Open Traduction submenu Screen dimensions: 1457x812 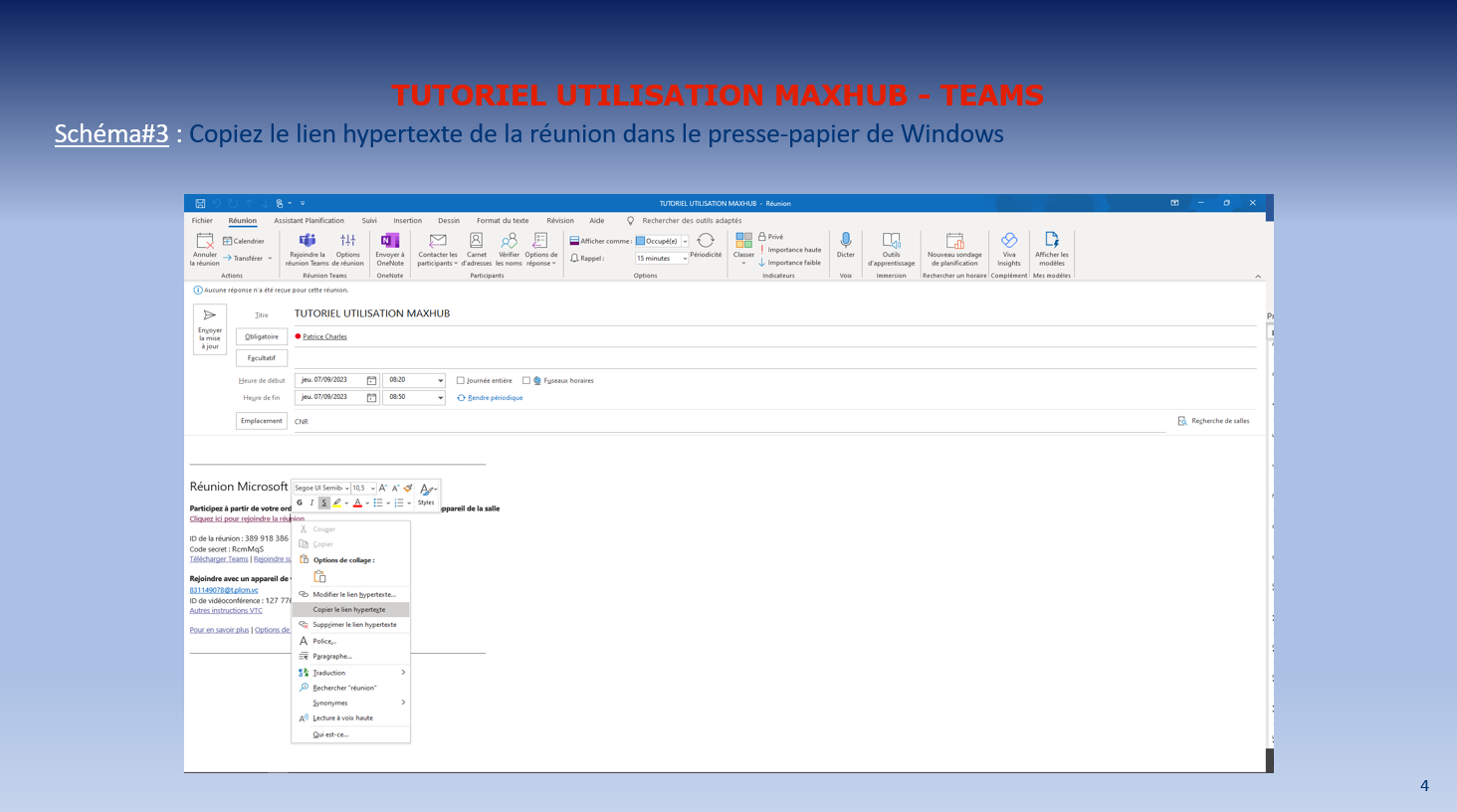[350, 673]
